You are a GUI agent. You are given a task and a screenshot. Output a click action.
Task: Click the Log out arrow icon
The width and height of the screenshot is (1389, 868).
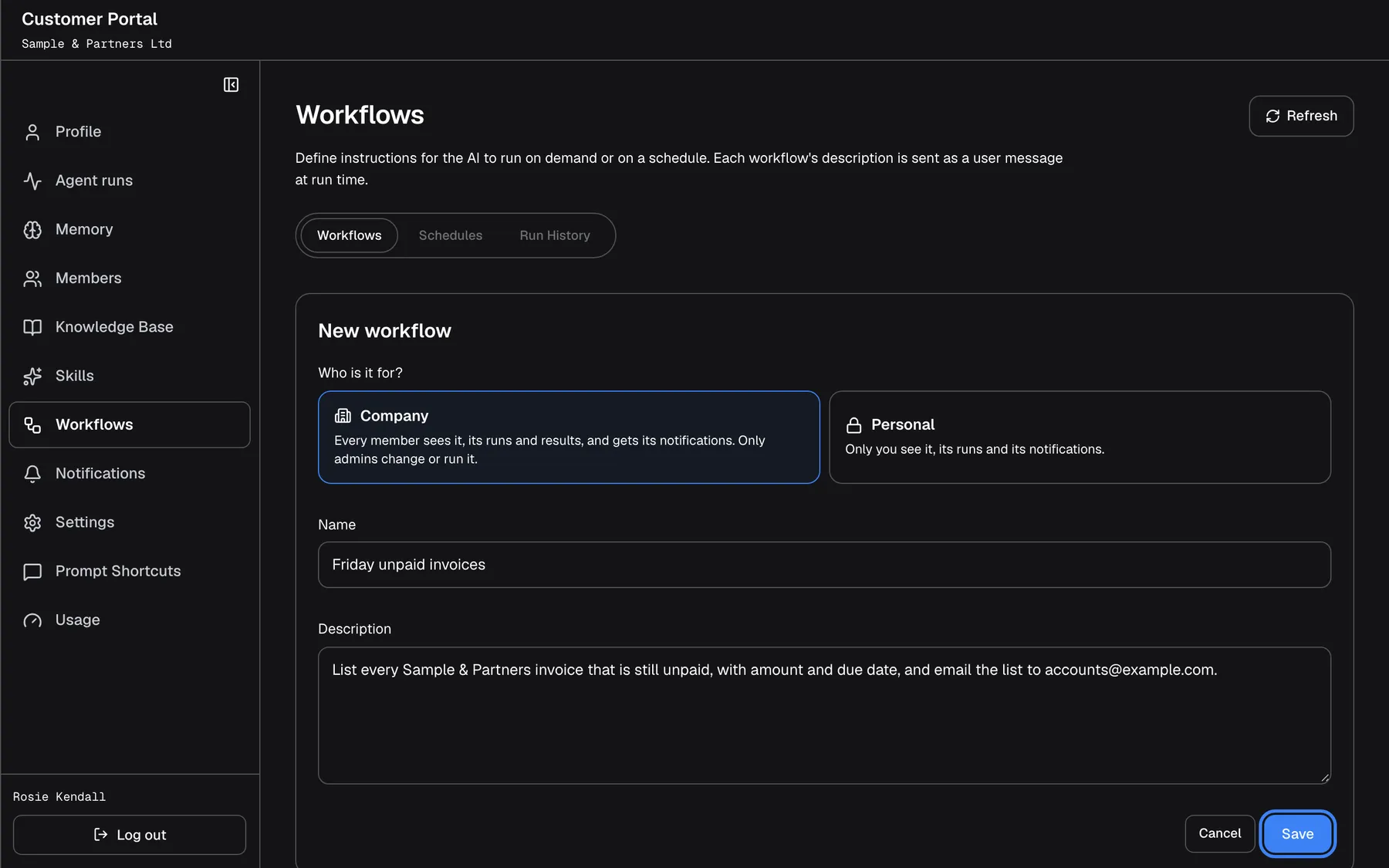pyautogui.click(x=100, y=834)
